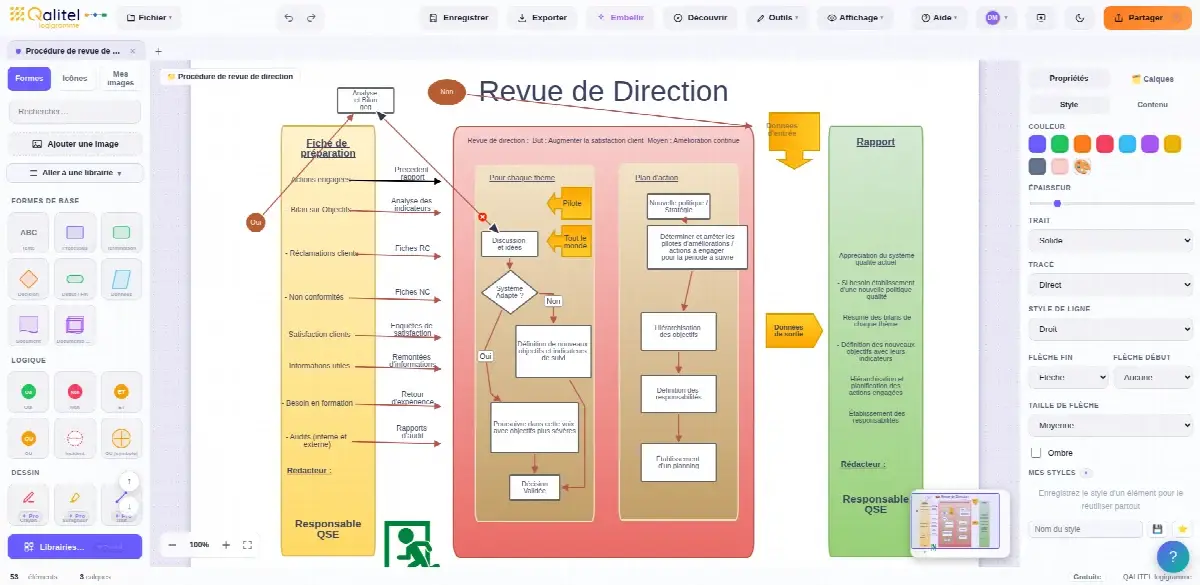
Task: Click the zoom out minus button
Action: coord(172,545)
